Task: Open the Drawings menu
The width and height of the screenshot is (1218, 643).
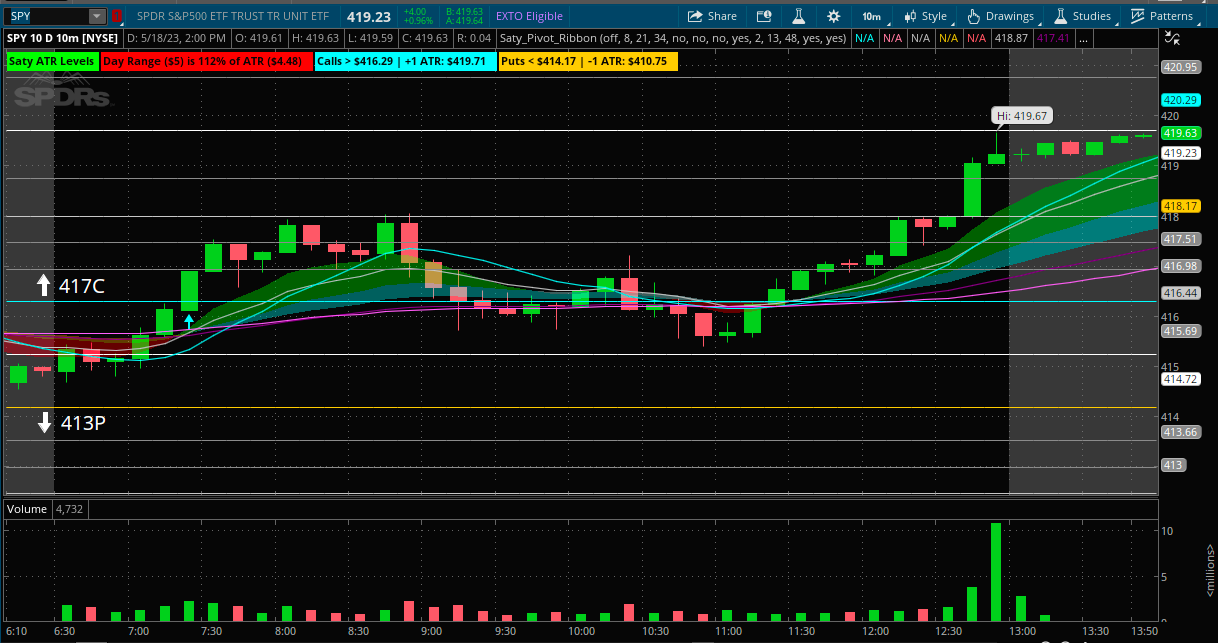Action: click(x=1002, y=16)
